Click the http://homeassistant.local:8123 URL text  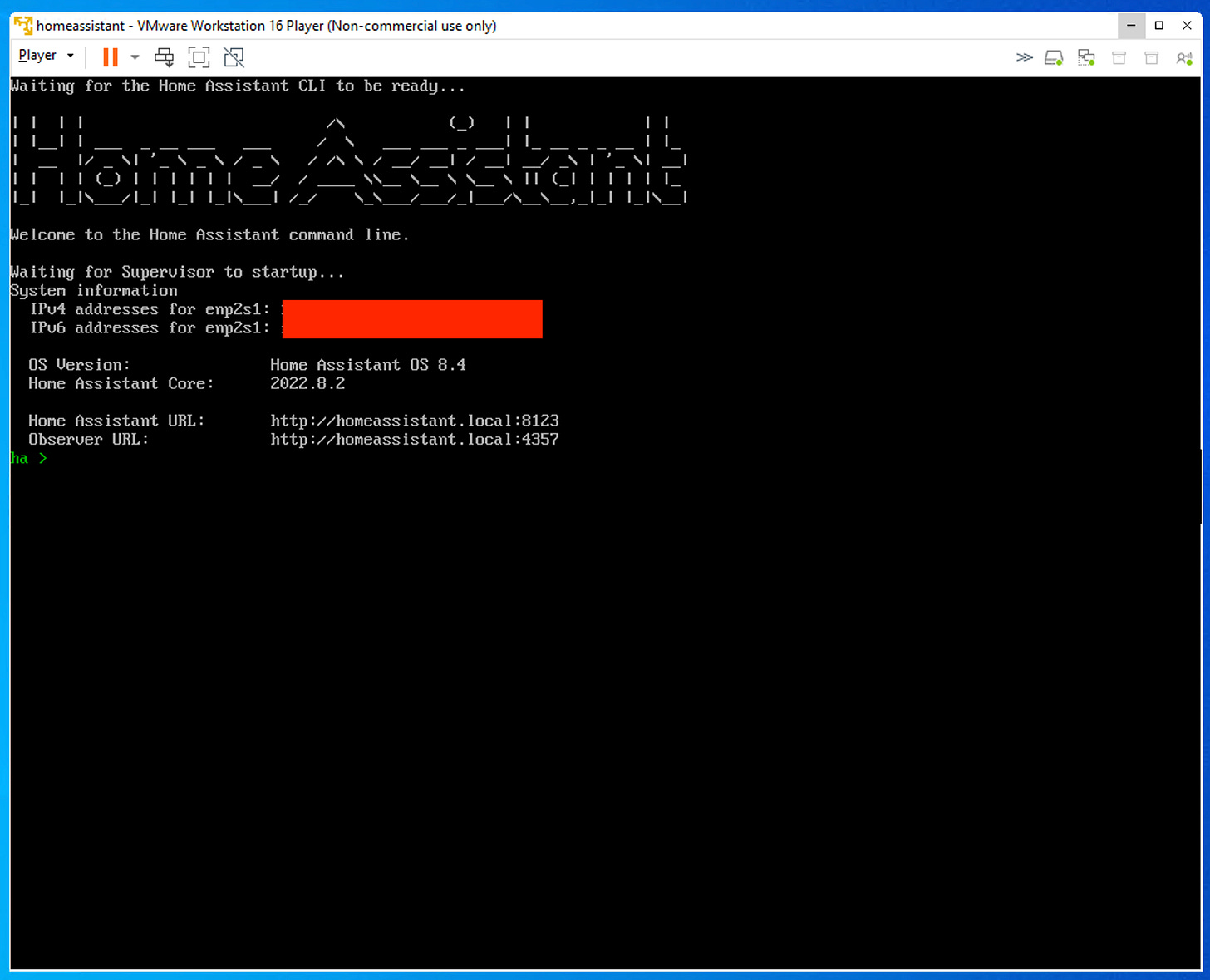click(x=414, y=421)
